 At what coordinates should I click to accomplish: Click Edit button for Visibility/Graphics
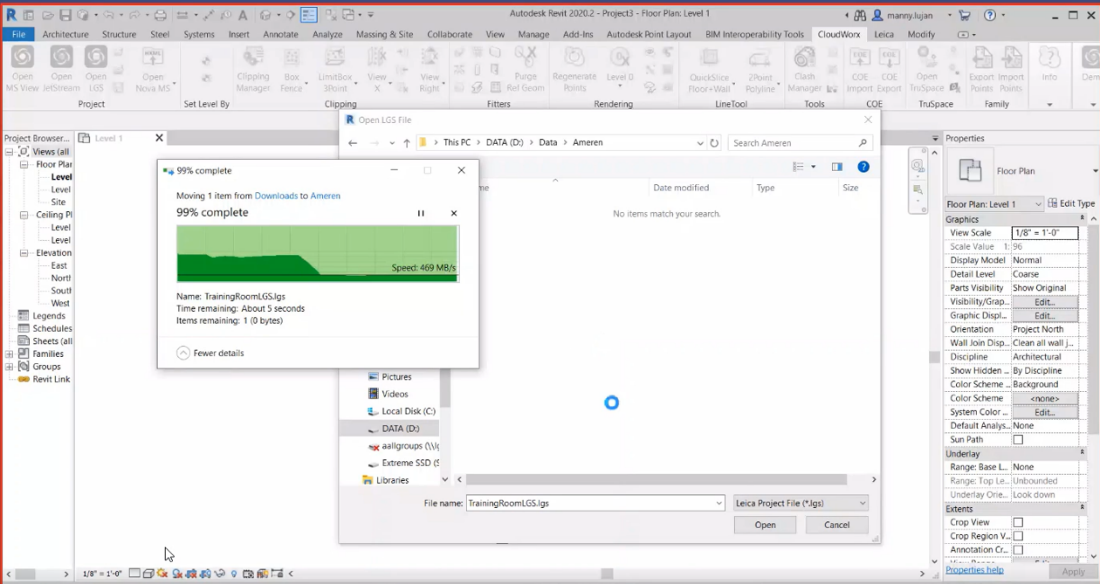click(1045, 302)
